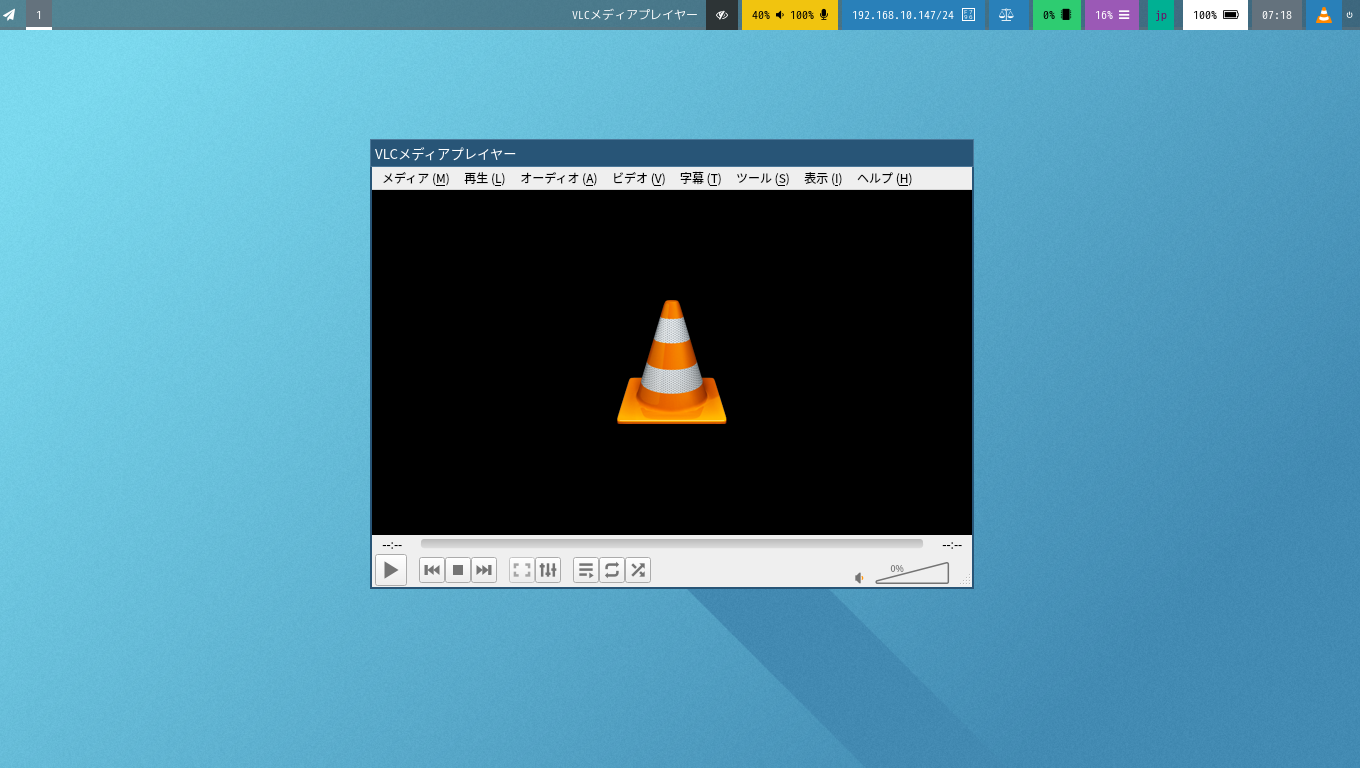Enable random shuffle playback
The height and width of the screenshot is (768, 1360).
pos(638,570)
